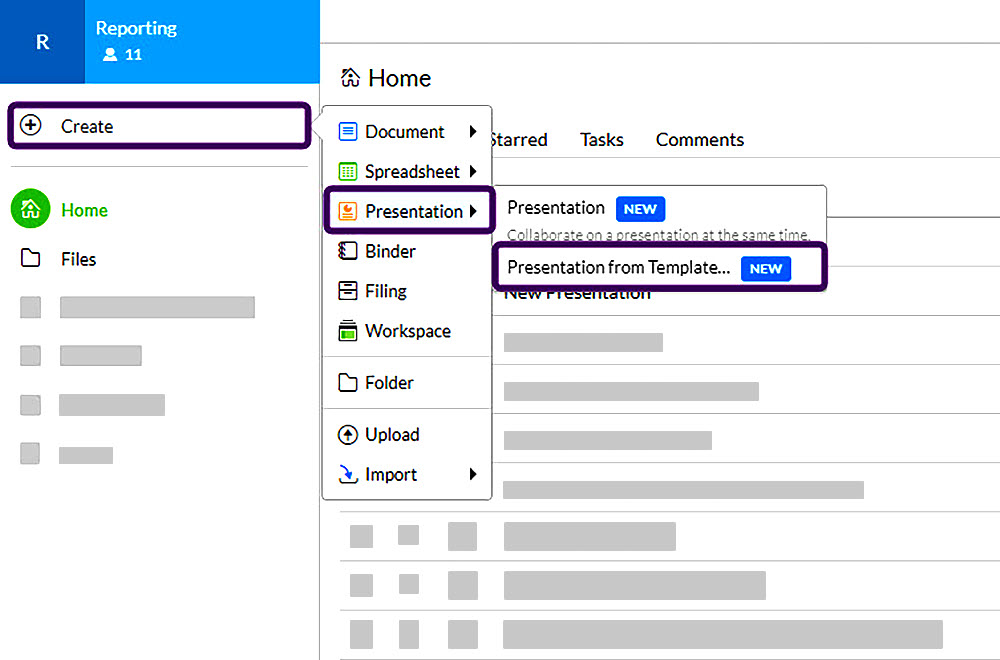Click the Upload arrow icon
The image size is (1000, 660).
point(348,435)
